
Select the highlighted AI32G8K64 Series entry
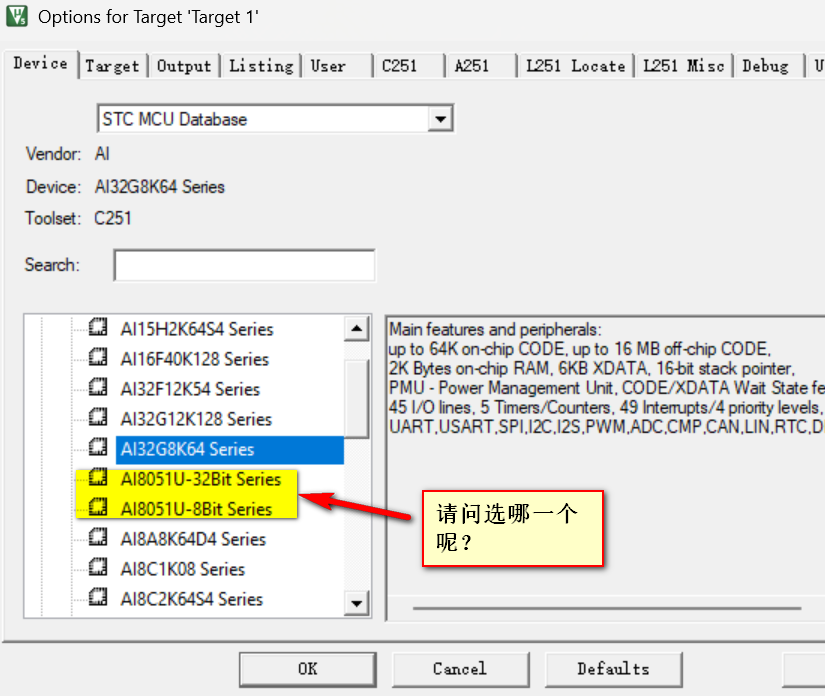(x=230, y=449)
